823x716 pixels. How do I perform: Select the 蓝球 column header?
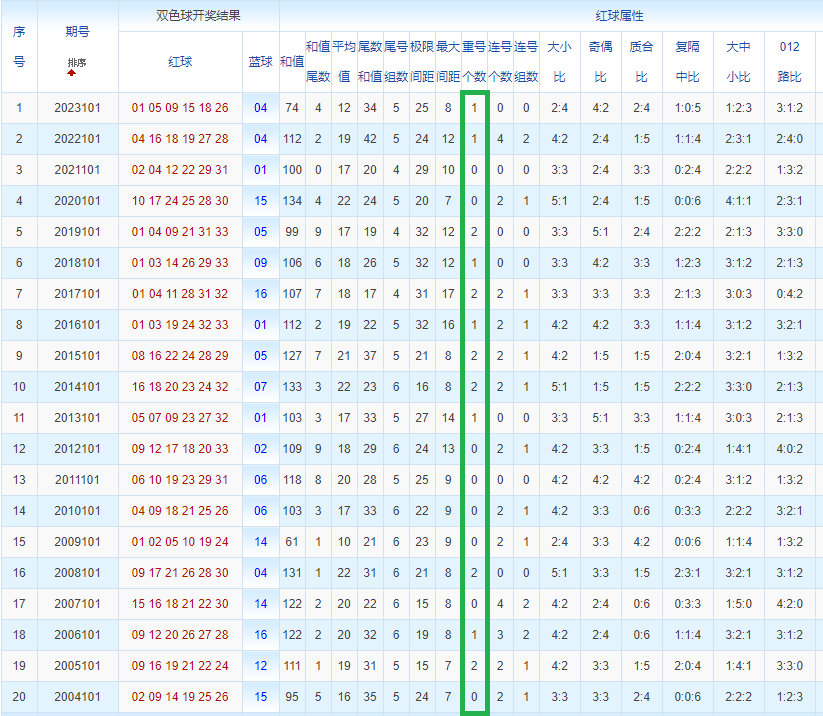pyautogui.click(x=260, y=62)
